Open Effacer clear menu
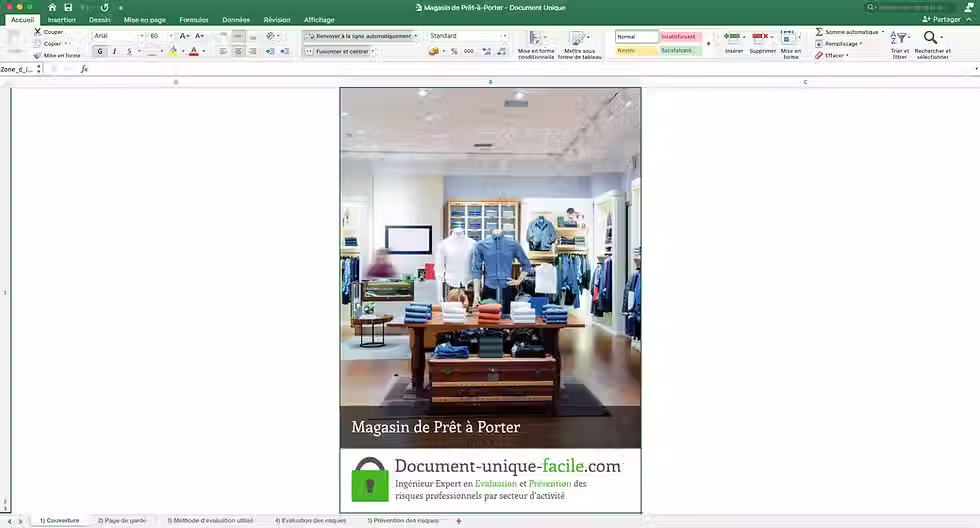This screenshot has height=528, width=980. tap(832, 56)
